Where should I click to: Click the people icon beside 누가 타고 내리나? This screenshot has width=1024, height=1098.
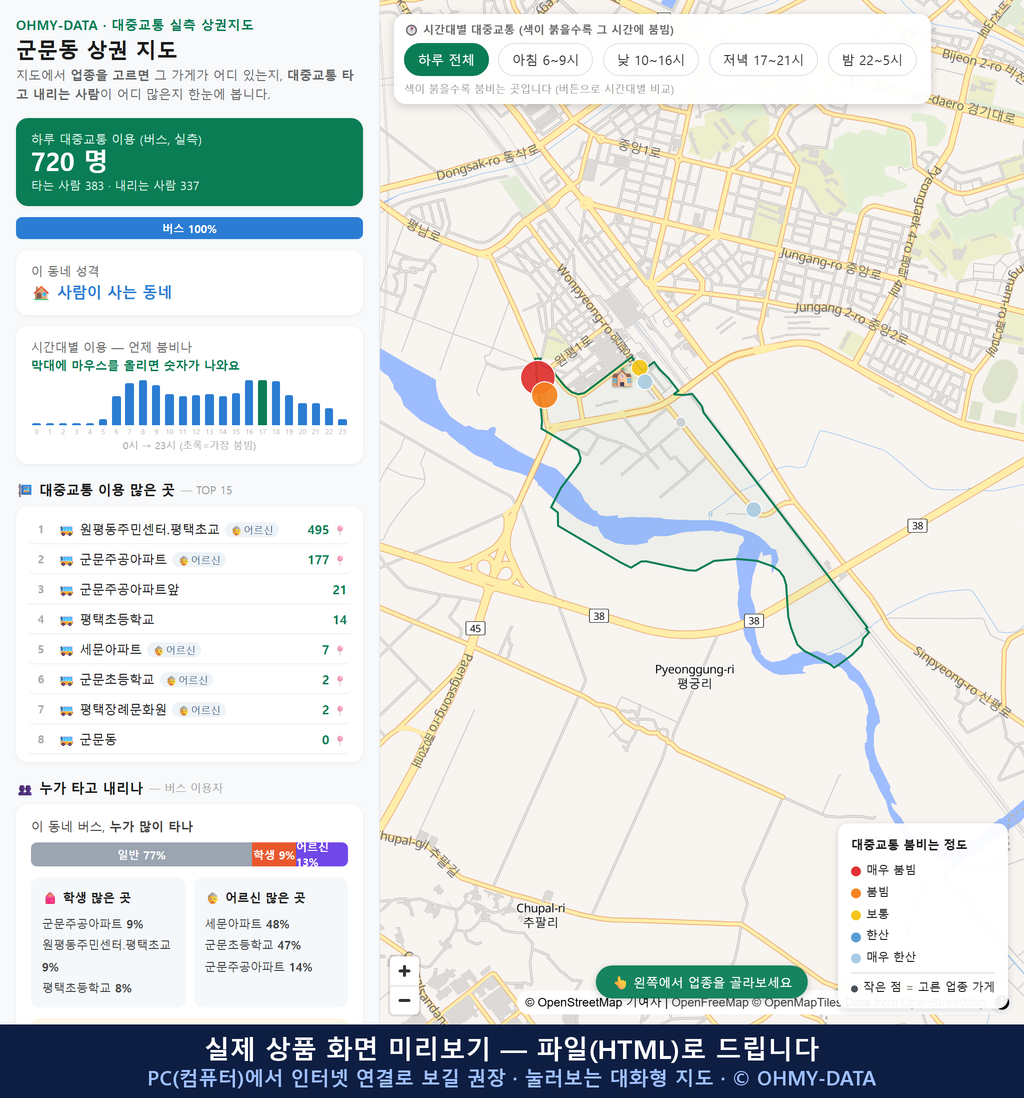pos(25,789)
